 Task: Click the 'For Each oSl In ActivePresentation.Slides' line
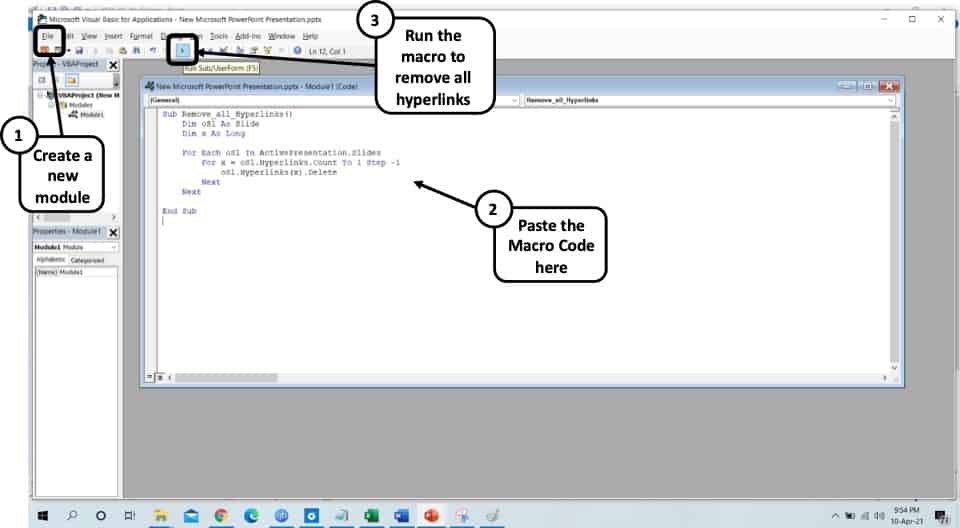[x=281, y=153]
